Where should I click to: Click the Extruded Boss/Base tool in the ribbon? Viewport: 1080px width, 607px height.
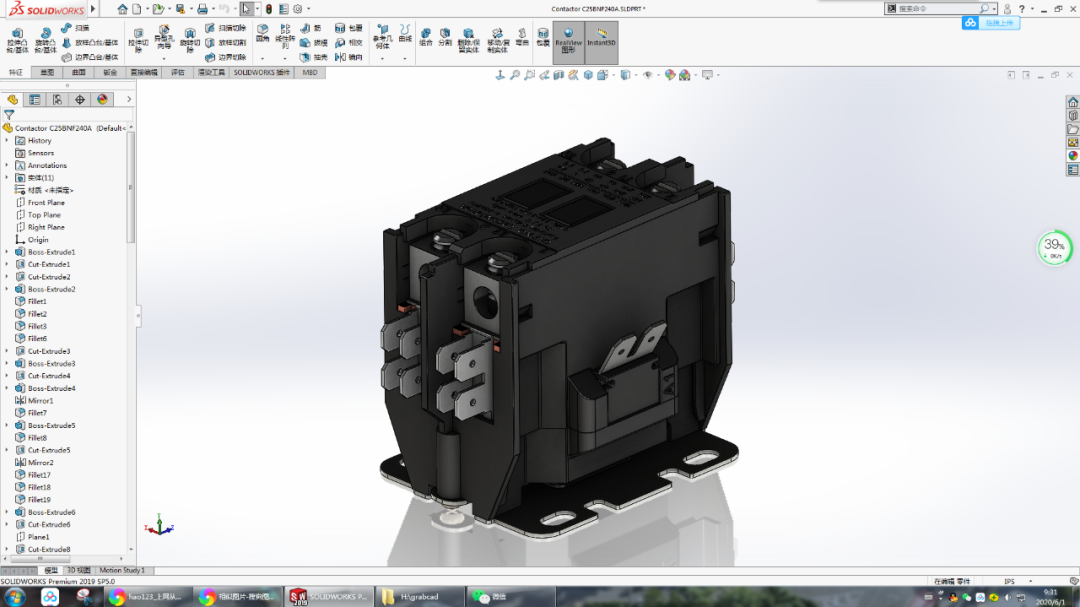17,41
